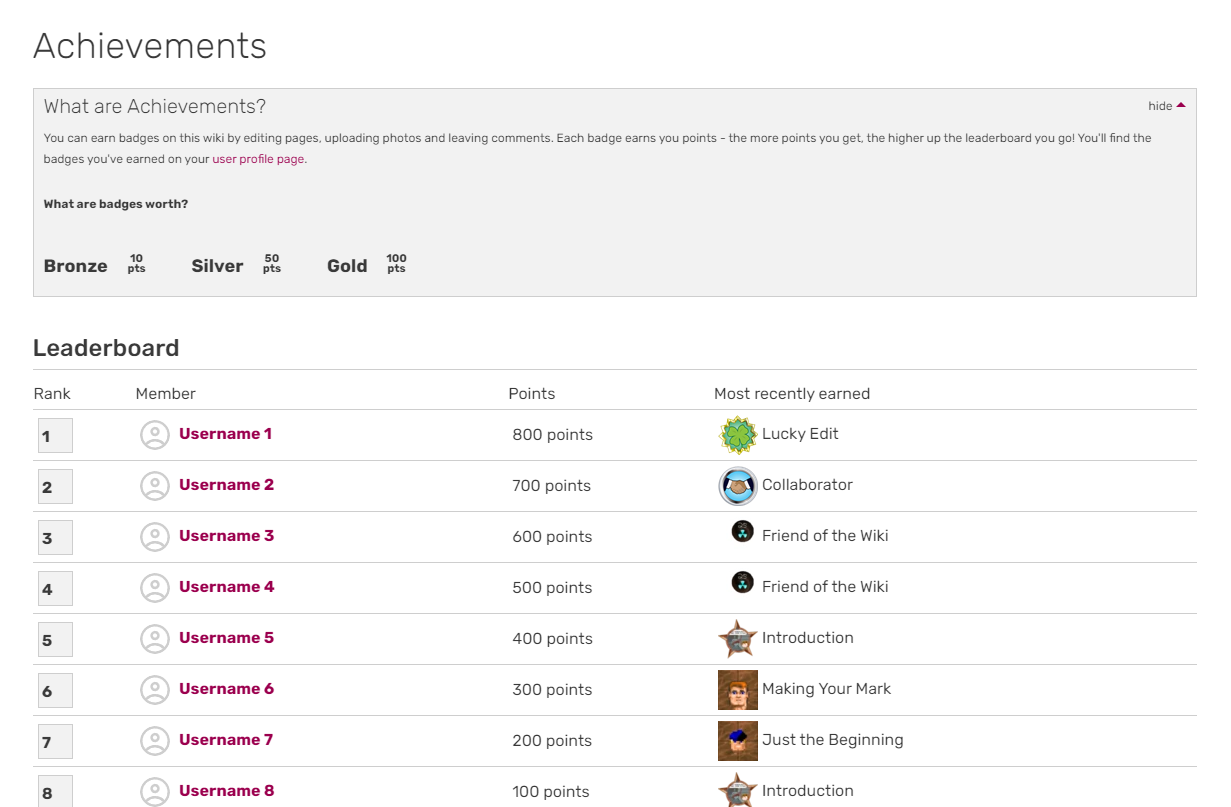Click the Making Your Mark badge image

(x=738, y=690)
